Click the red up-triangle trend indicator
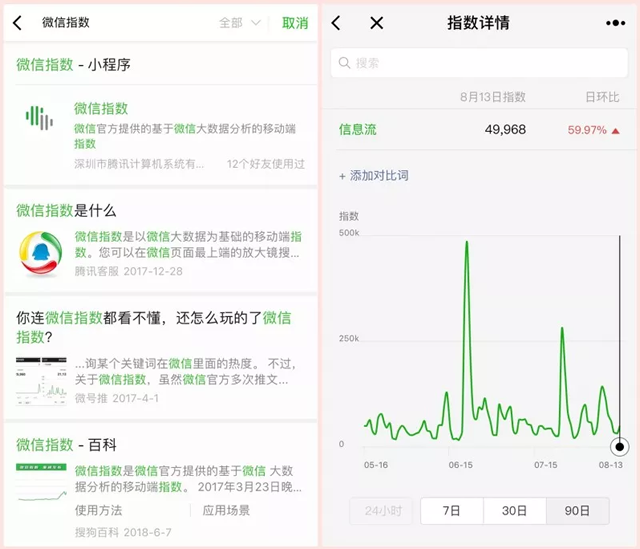The image size is (640, 549). pyautogui.click(x=615, y=130)
